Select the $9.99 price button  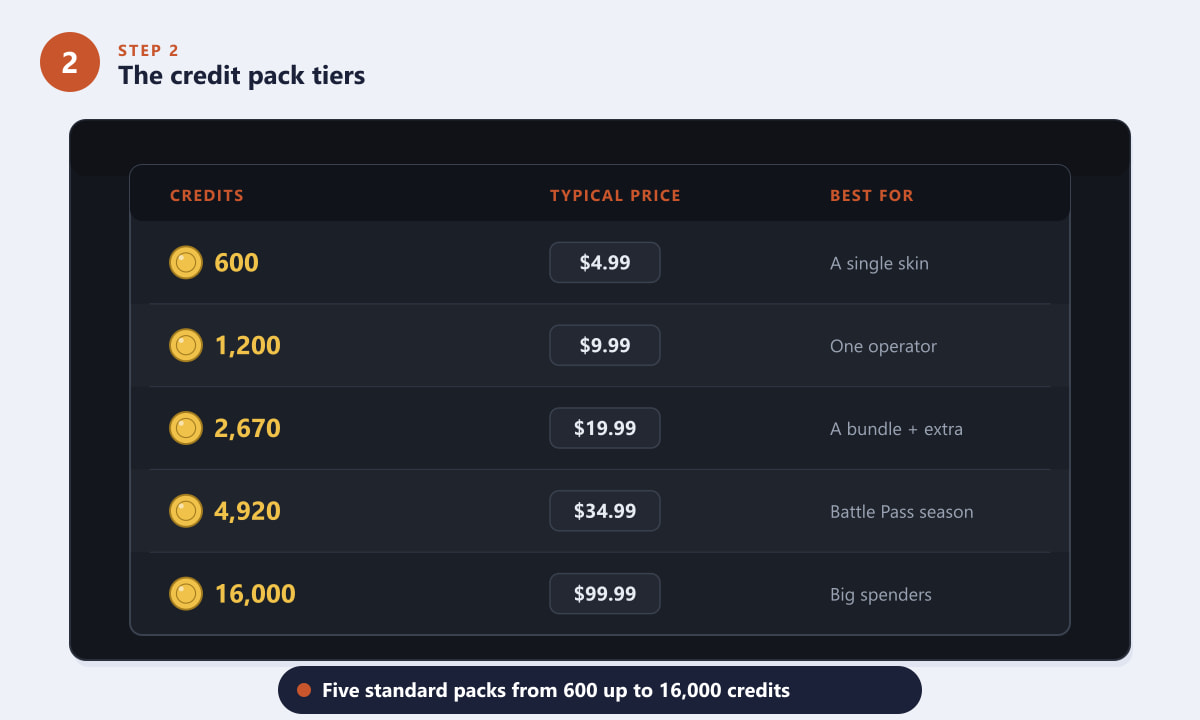pyautogui.click(x=605, y=346)
